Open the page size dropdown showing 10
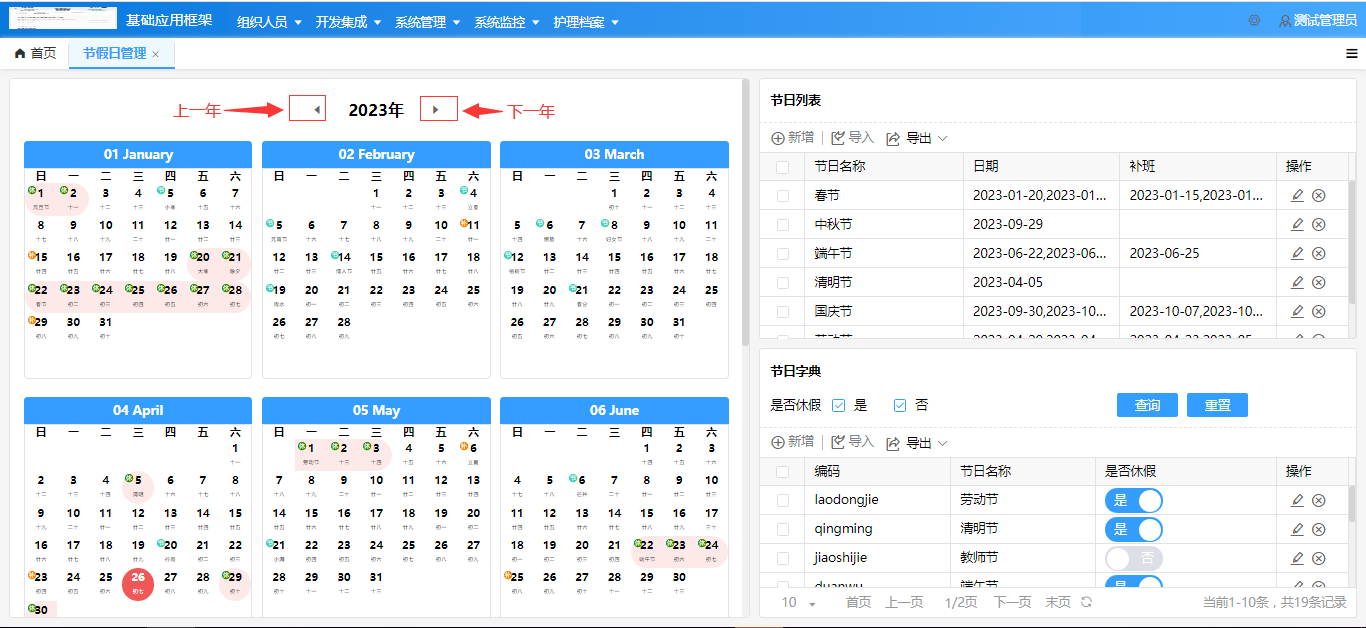 [793, 603]
